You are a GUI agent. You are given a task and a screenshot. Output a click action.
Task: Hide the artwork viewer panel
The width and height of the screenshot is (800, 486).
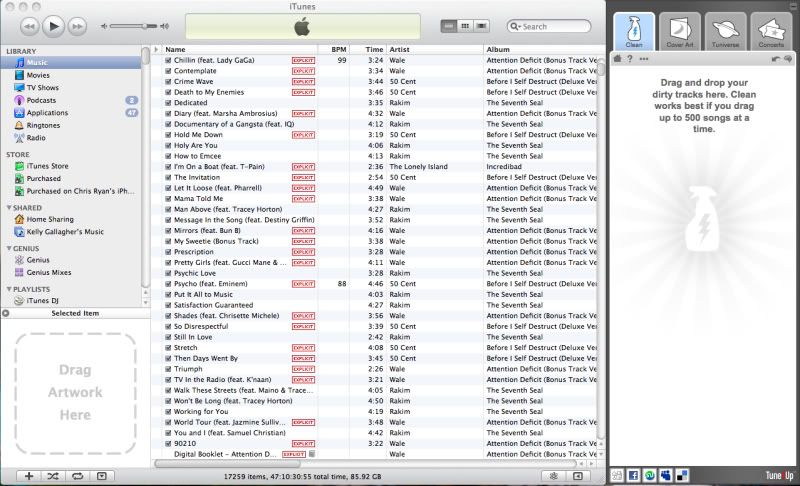(x=102, y=476)
